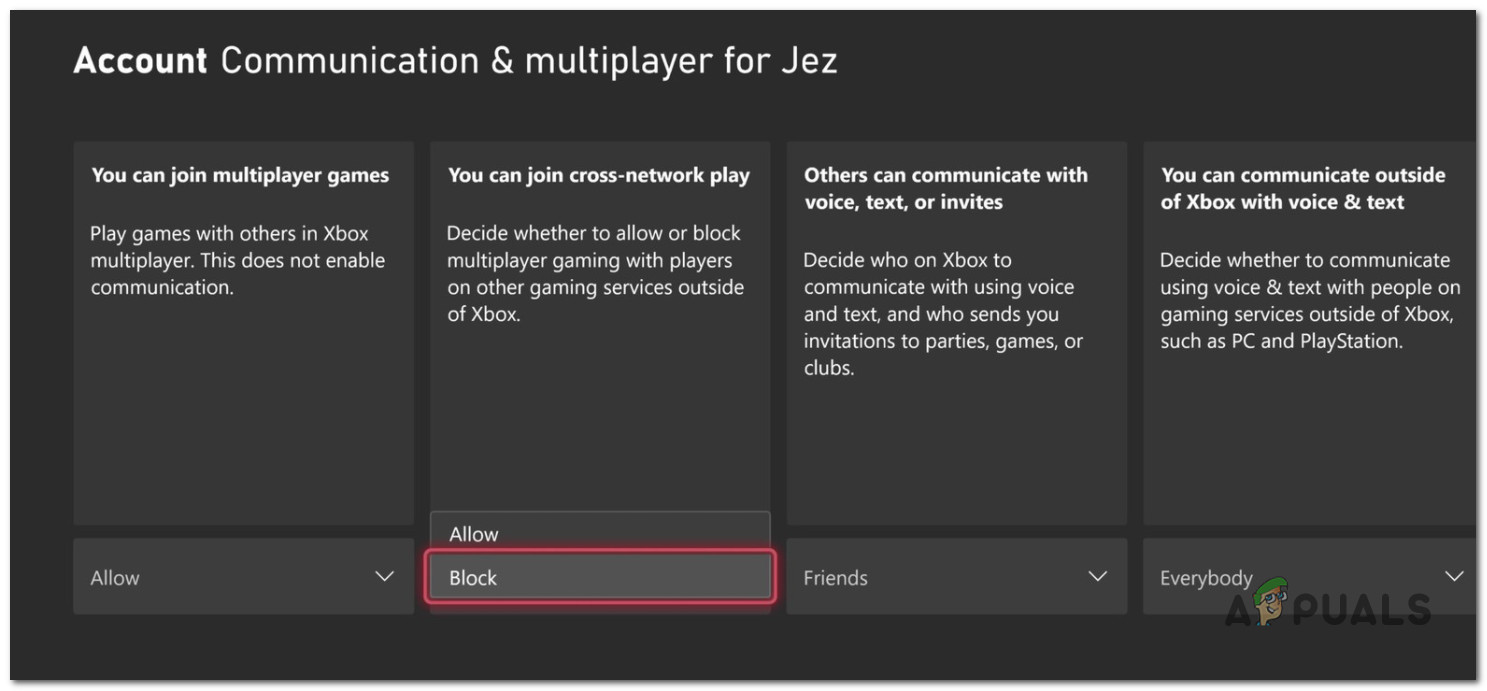Expand the Everybody dropdown

click(x=1300, y=577)
